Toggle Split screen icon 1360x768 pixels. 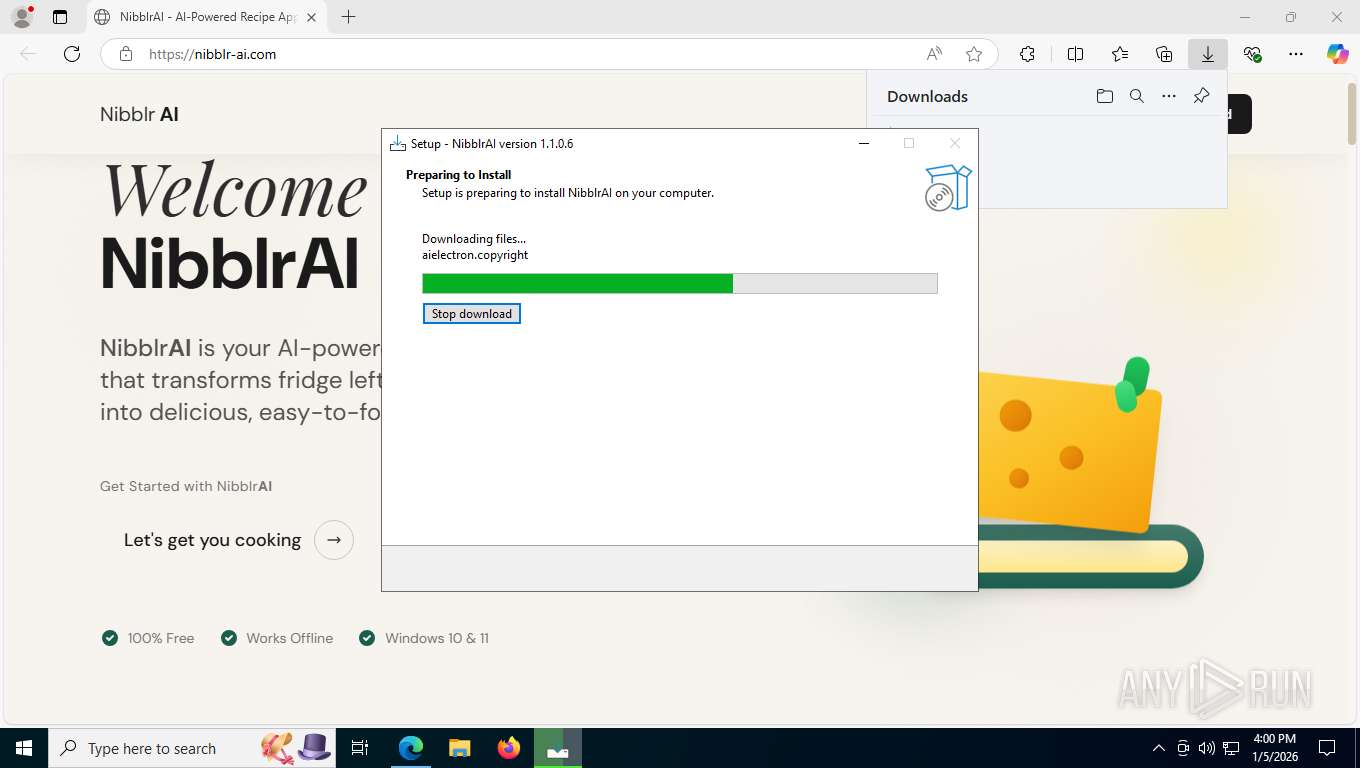coord(1075,54)
